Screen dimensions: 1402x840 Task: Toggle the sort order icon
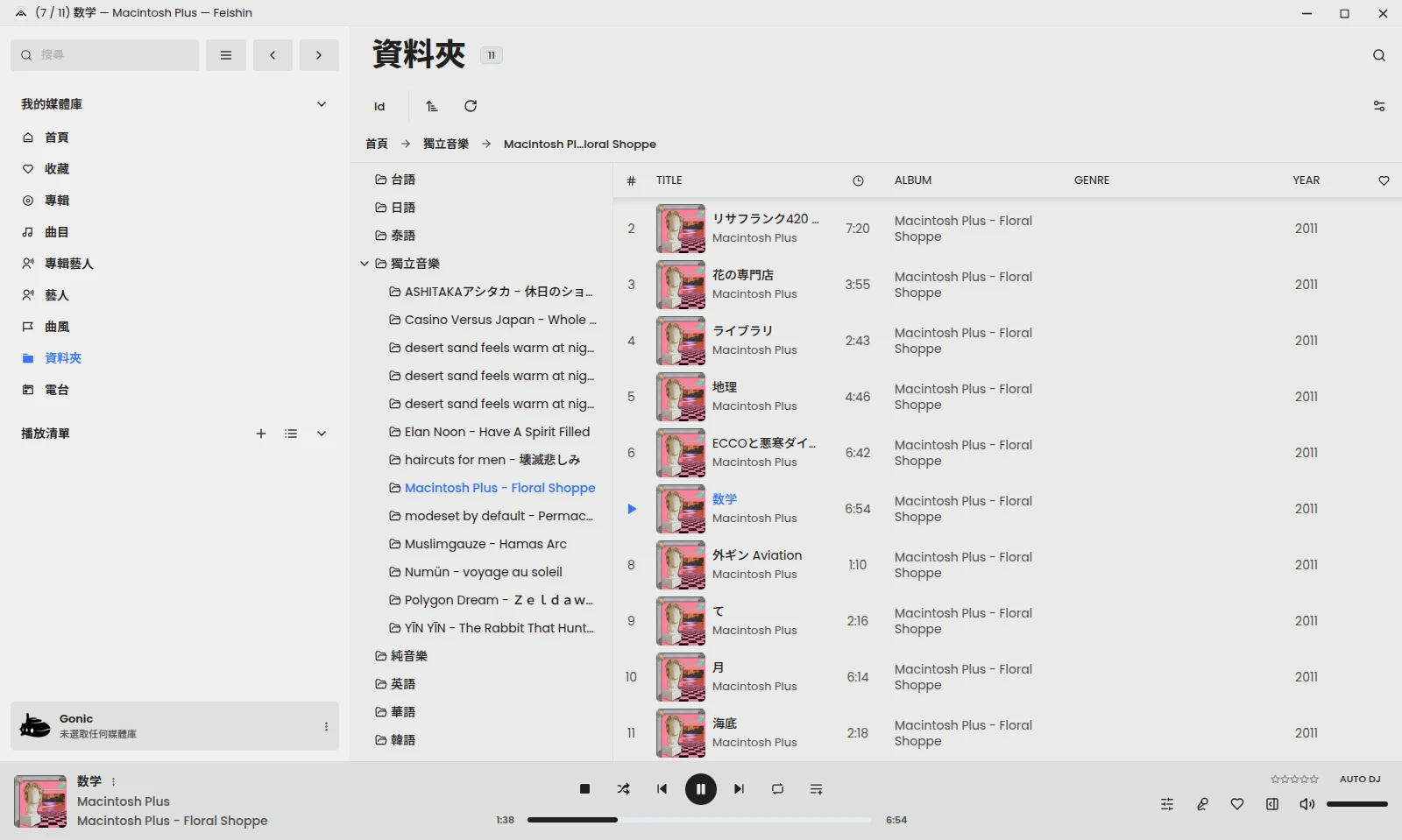(431, 106)
